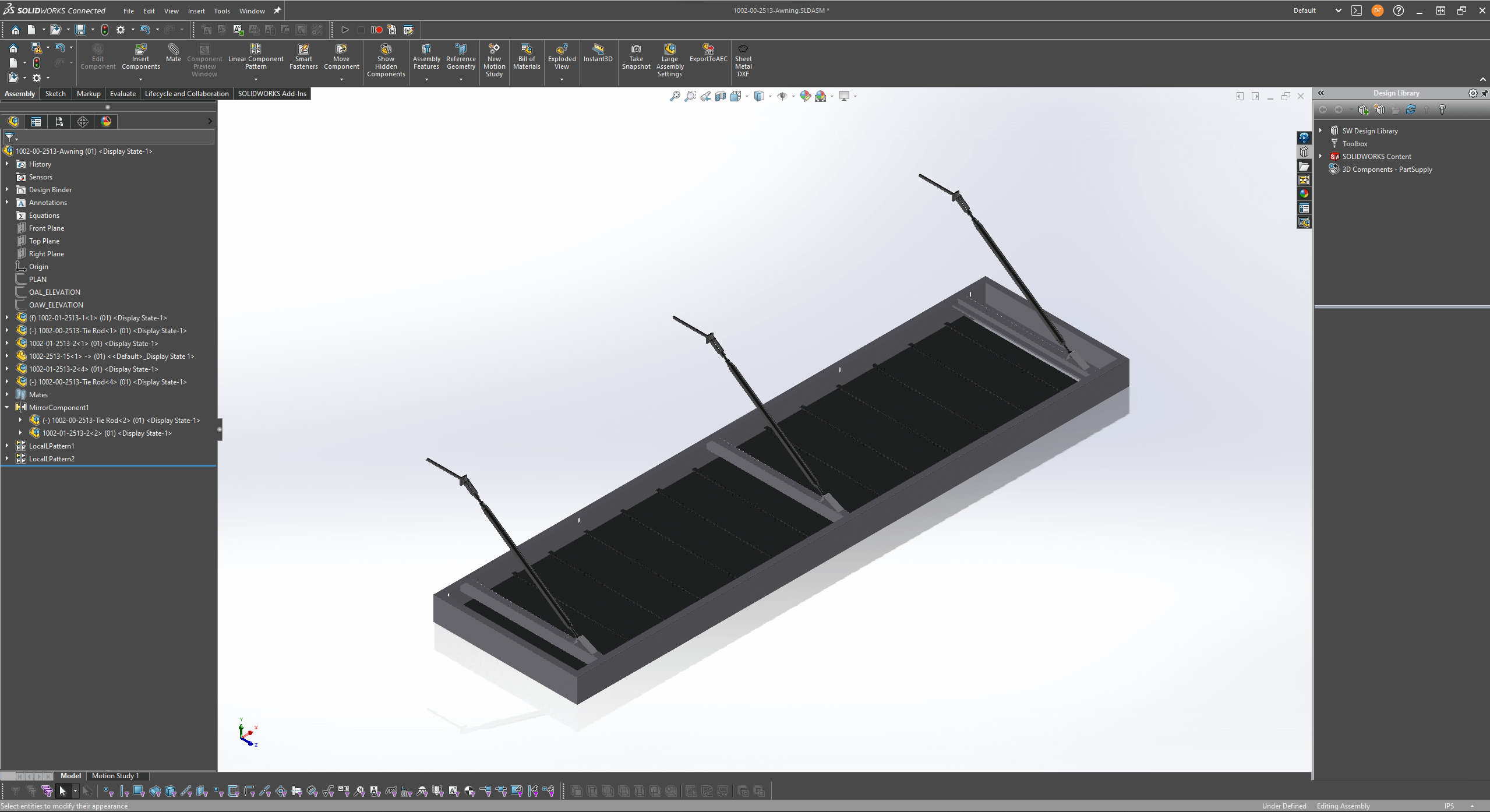
Task: Switch to the Evaluate tab
Action: coord(122,94)
